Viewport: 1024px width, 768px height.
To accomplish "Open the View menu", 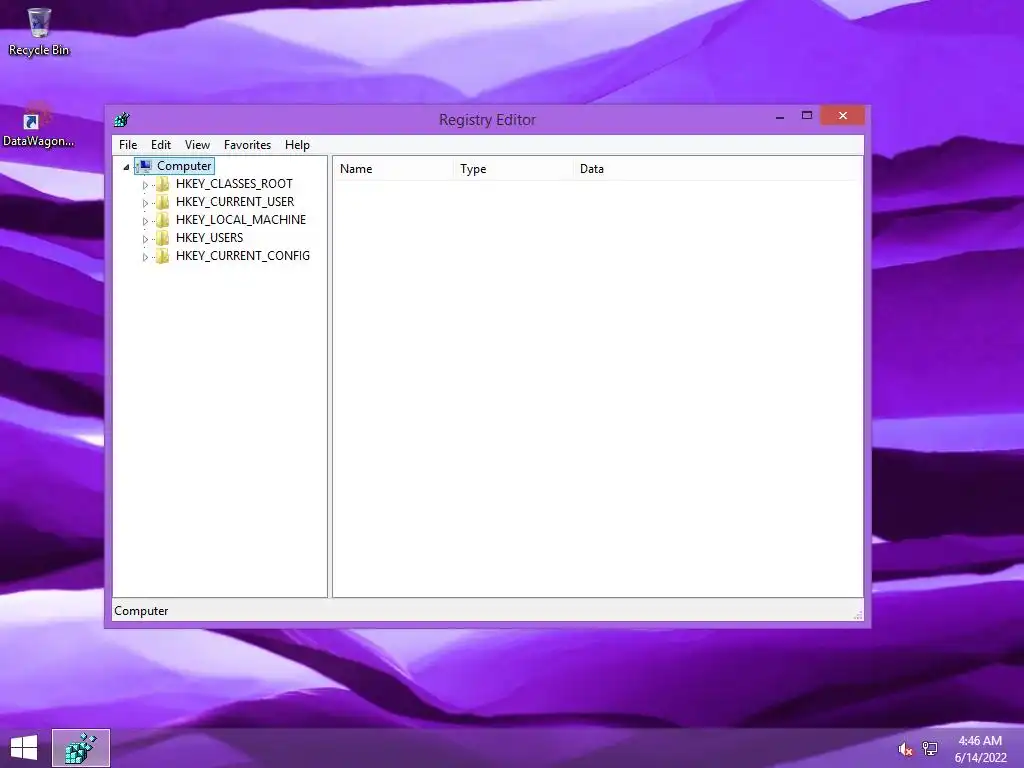I will (x=197, y=145).
